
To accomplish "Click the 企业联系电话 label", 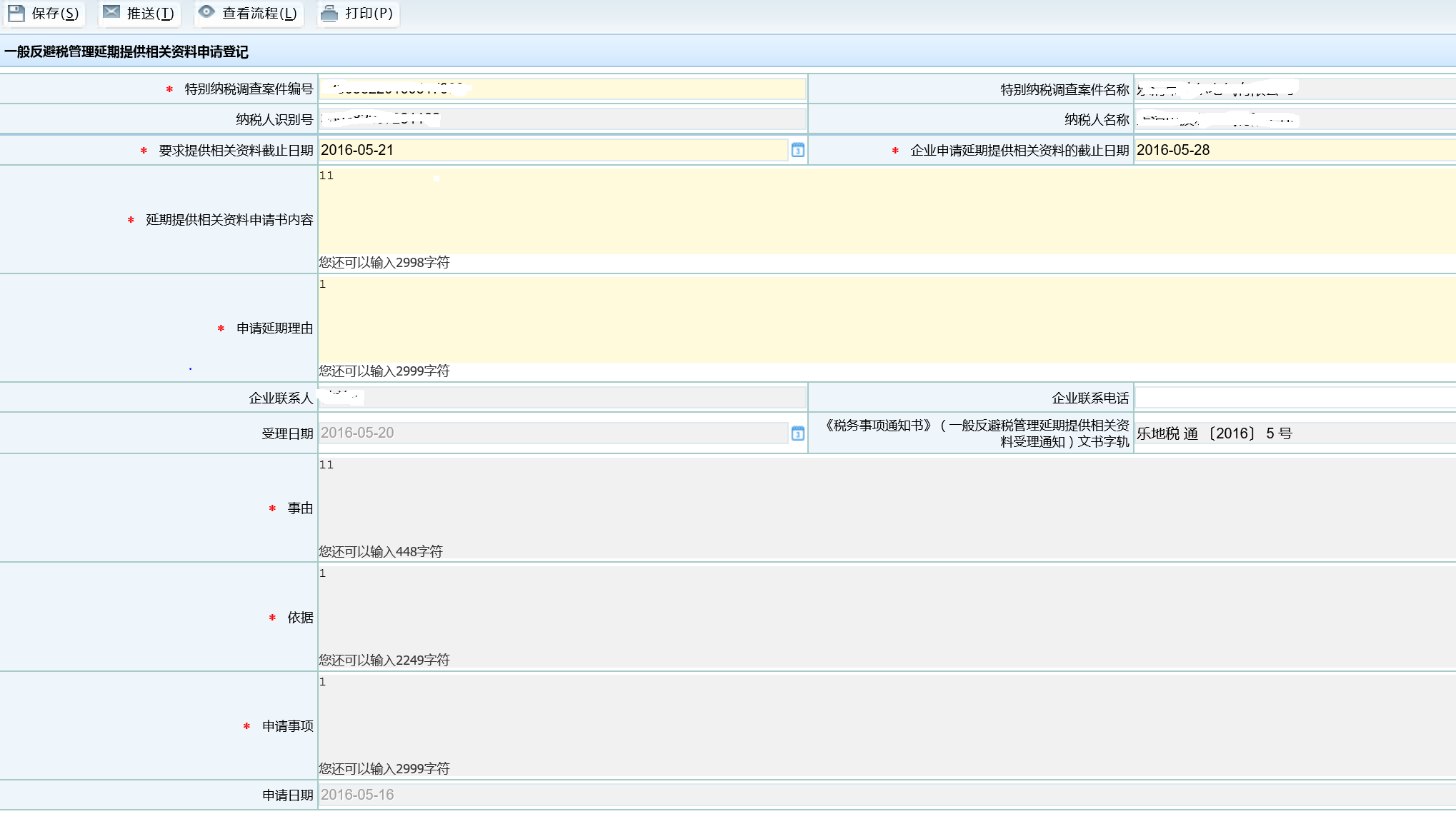I will click(1090, 398).
